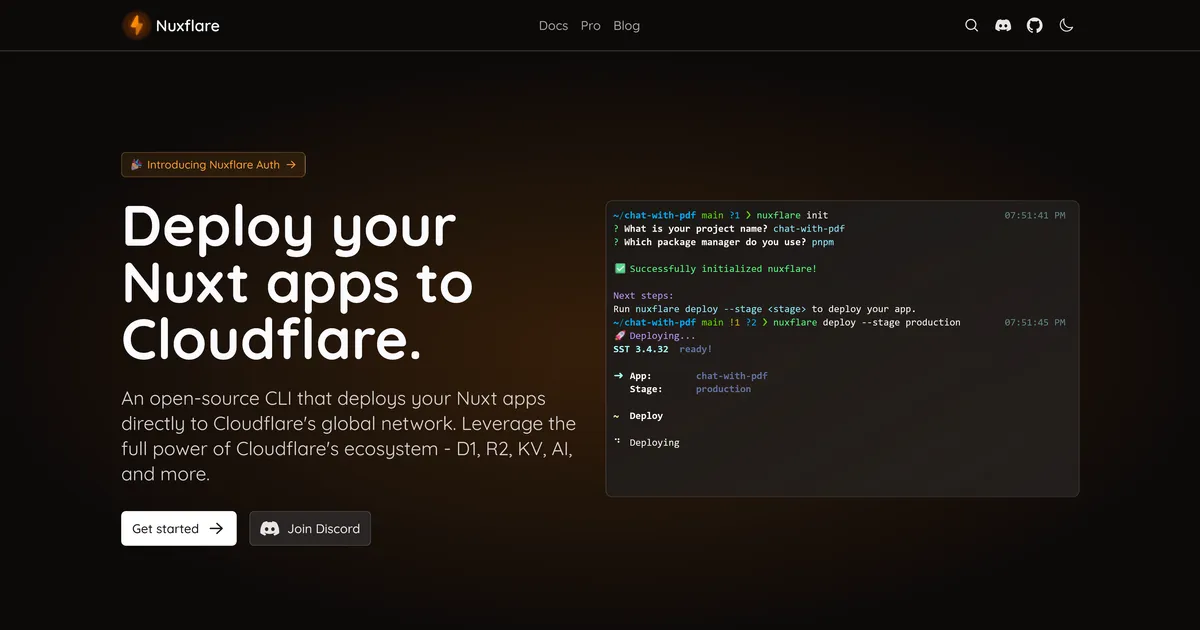Viewport: 1200px width, 630px height.
Task: Open the Discord icon in the header
Action: pyautogui.click(x=1003, y=26)
